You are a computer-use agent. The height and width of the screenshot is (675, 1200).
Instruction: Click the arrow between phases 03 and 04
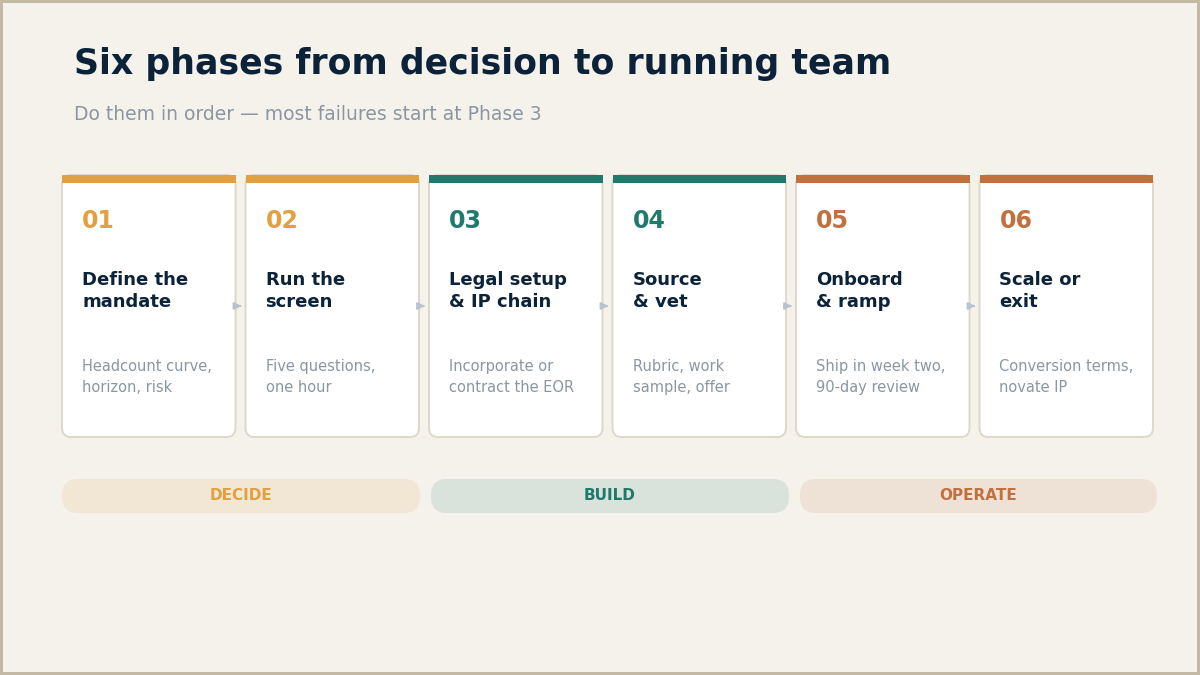[x=604, y=306]
